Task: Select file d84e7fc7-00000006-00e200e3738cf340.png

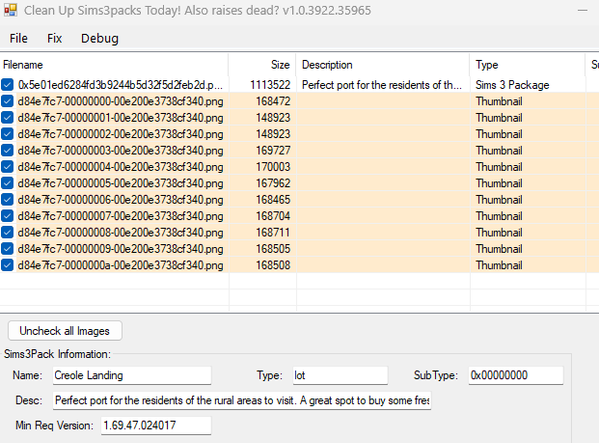Action: tap(120, 200)
